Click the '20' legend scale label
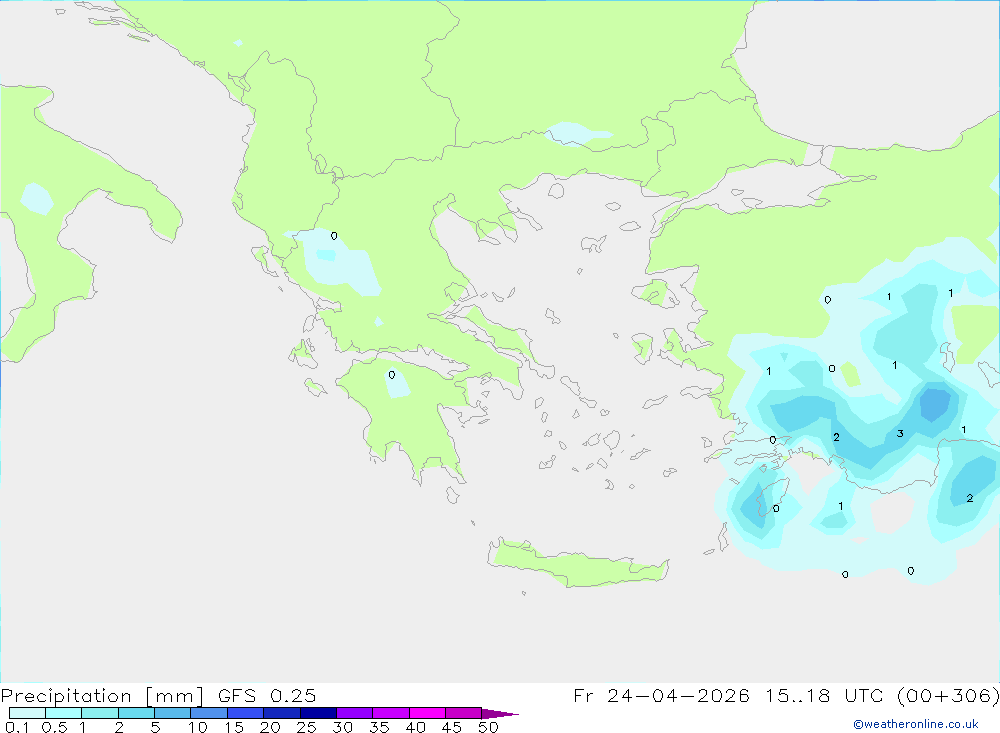Screen dimensions: 1000x733 click(x=270, y=727)
